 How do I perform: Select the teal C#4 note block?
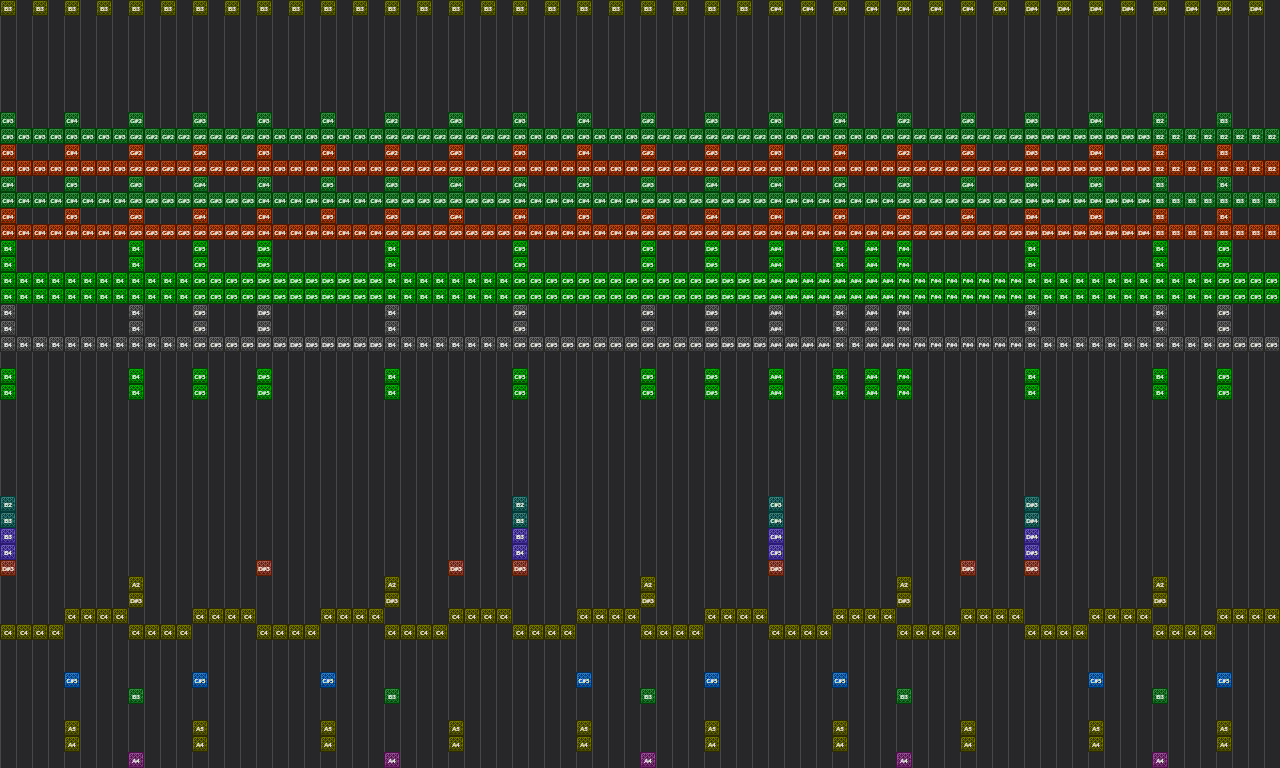pyautogui.click(x=776, y=520)
